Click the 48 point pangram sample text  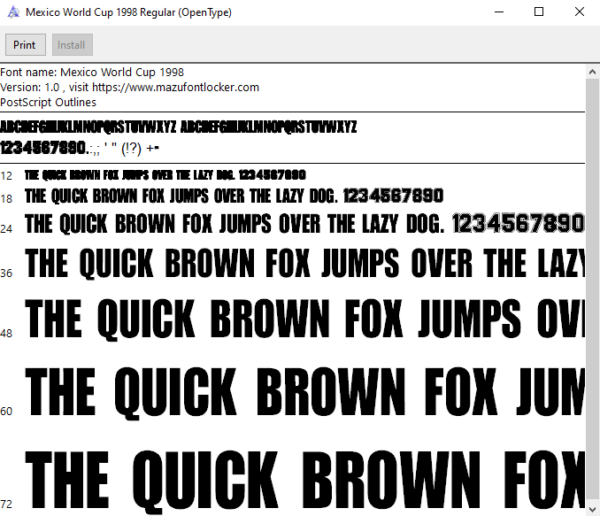pos(305,319)
